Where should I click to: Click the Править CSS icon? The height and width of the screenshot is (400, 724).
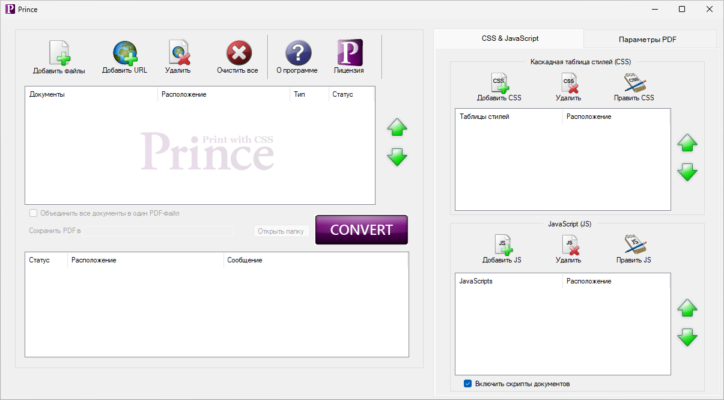pyautogui.click(x=634, y=83)
